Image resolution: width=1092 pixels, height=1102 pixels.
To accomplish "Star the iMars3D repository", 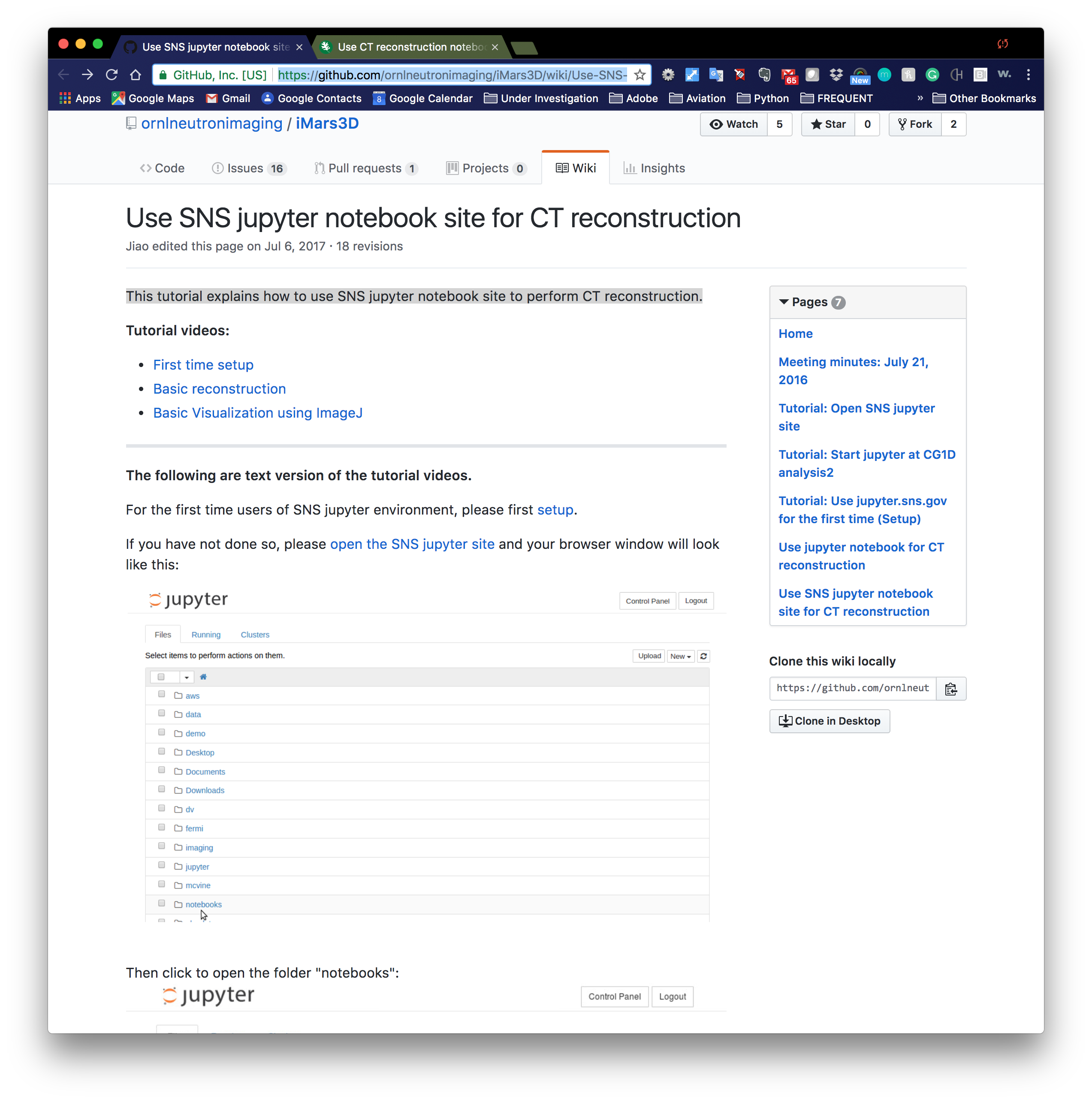I will [x=828, y=124].
